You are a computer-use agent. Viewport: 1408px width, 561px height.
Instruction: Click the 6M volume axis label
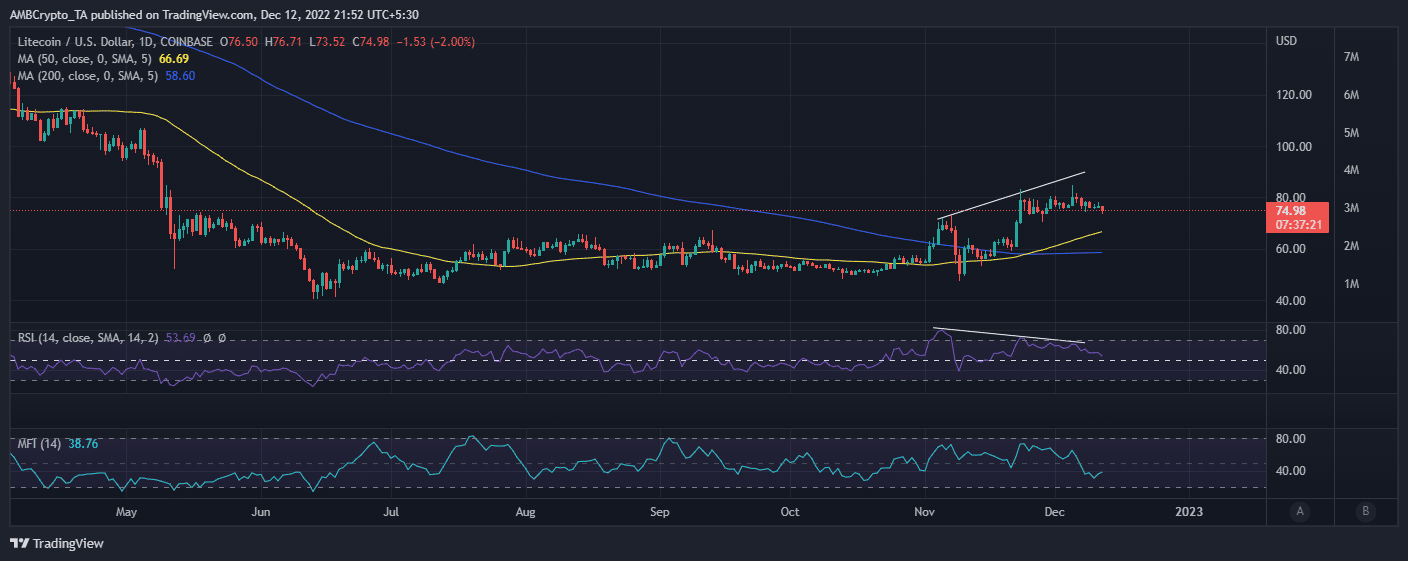point(1351,95)
